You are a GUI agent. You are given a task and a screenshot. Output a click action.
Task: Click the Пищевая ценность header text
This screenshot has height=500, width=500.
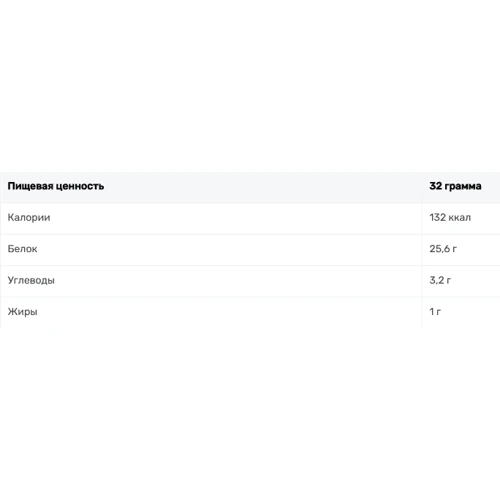pyautogui.click(x=56, y=186)
